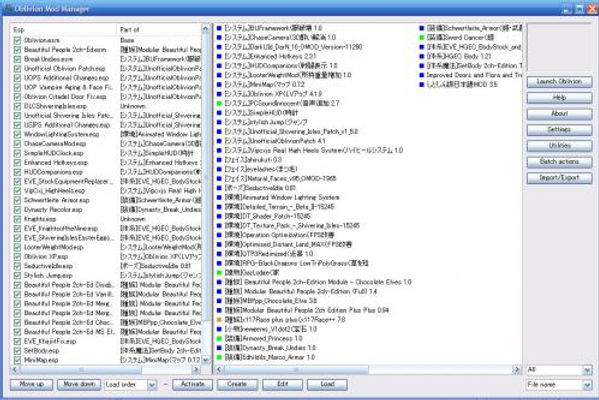599x400 pixels.
Task: Click the green icon next to Armored_Princess 1.0
Action: tap(219, 338)
